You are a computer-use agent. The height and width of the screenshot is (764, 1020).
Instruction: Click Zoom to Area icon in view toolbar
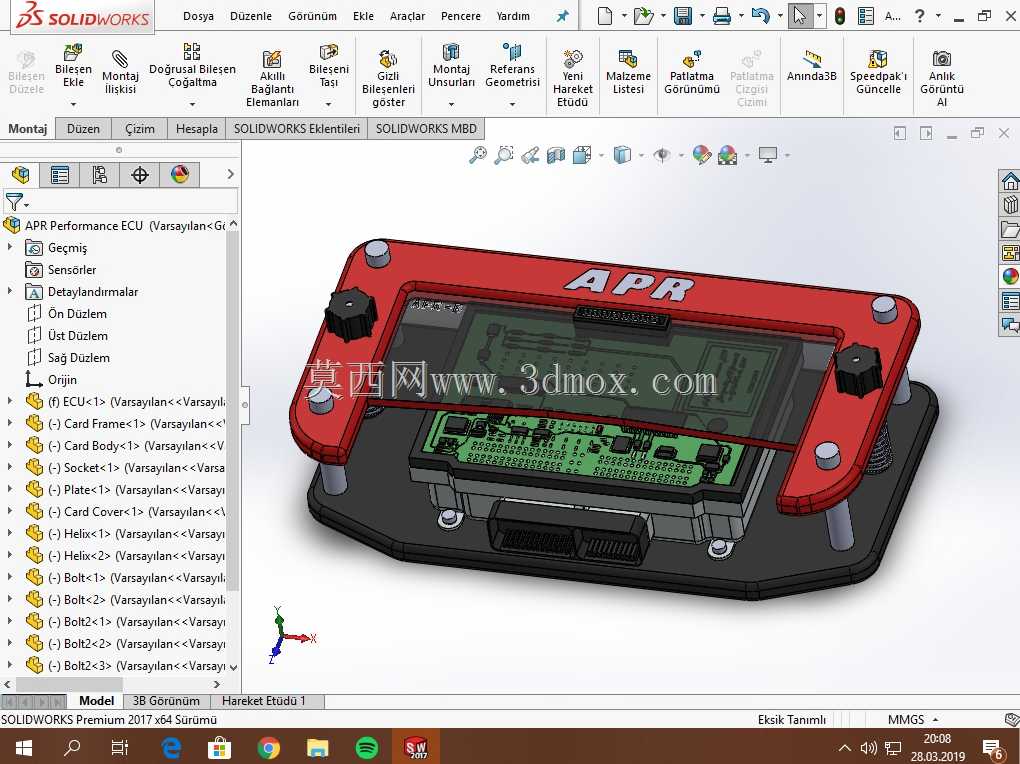click(503, 155)
